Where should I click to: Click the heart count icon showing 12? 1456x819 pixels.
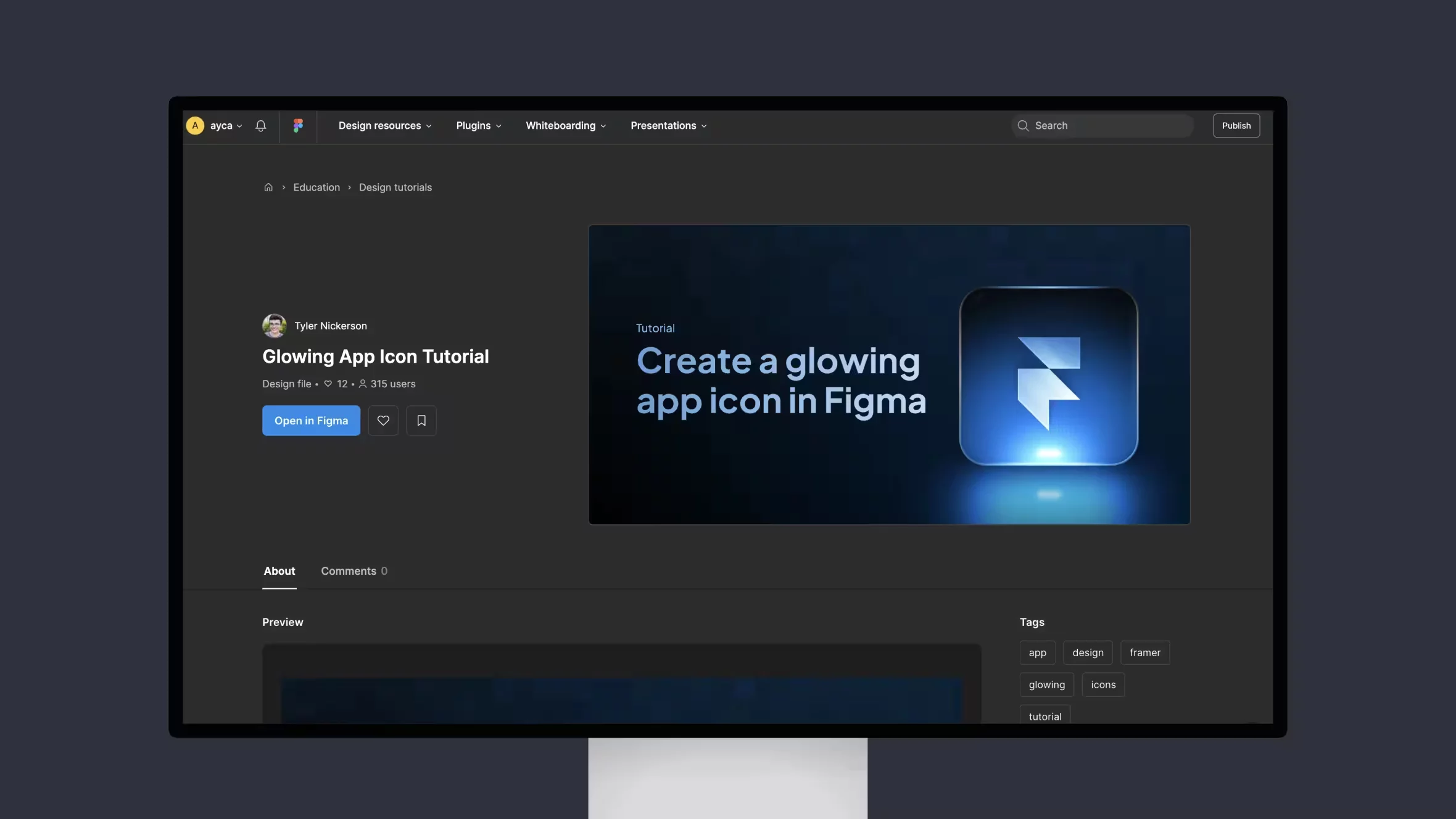pos(328,384)
